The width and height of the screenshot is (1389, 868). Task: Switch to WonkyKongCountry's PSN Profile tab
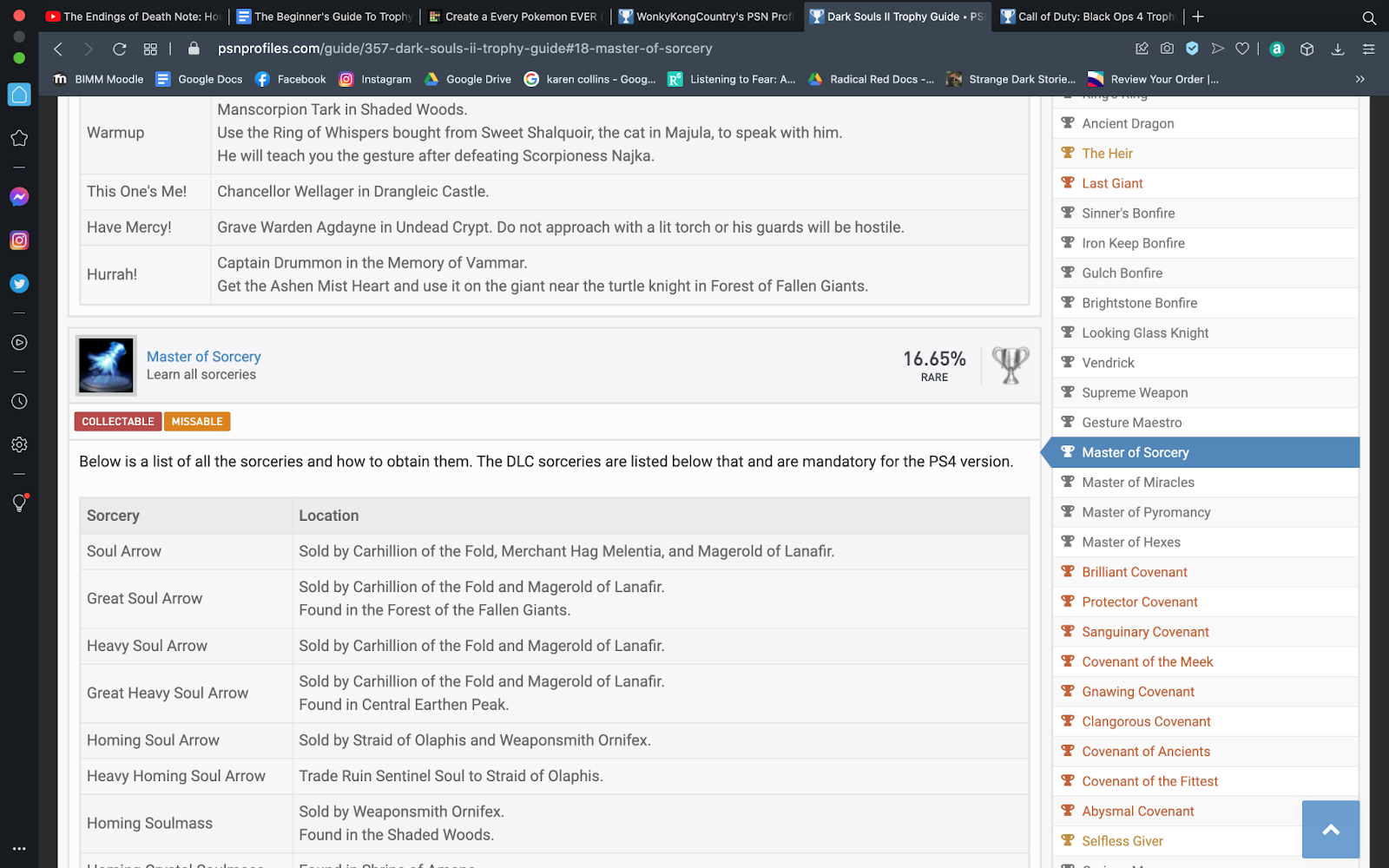click(707, 16)
